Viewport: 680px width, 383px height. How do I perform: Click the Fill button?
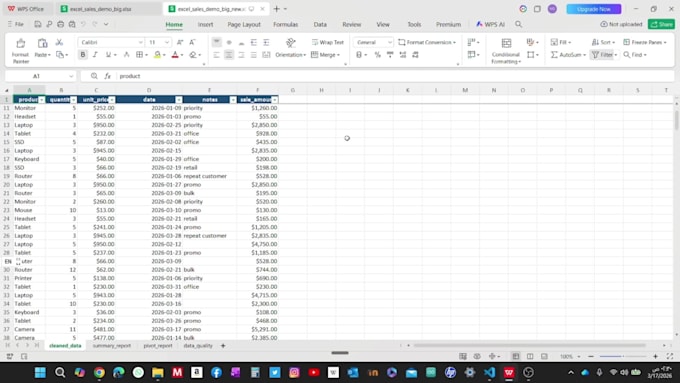pos(561,42)
